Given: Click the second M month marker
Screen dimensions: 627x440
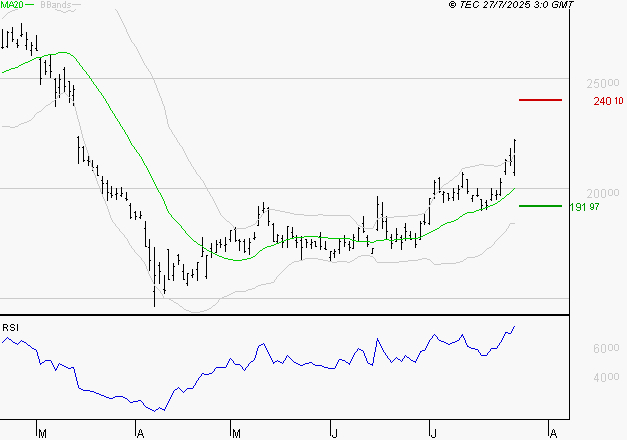Looking at the screenshot, I should coord(236,434).
